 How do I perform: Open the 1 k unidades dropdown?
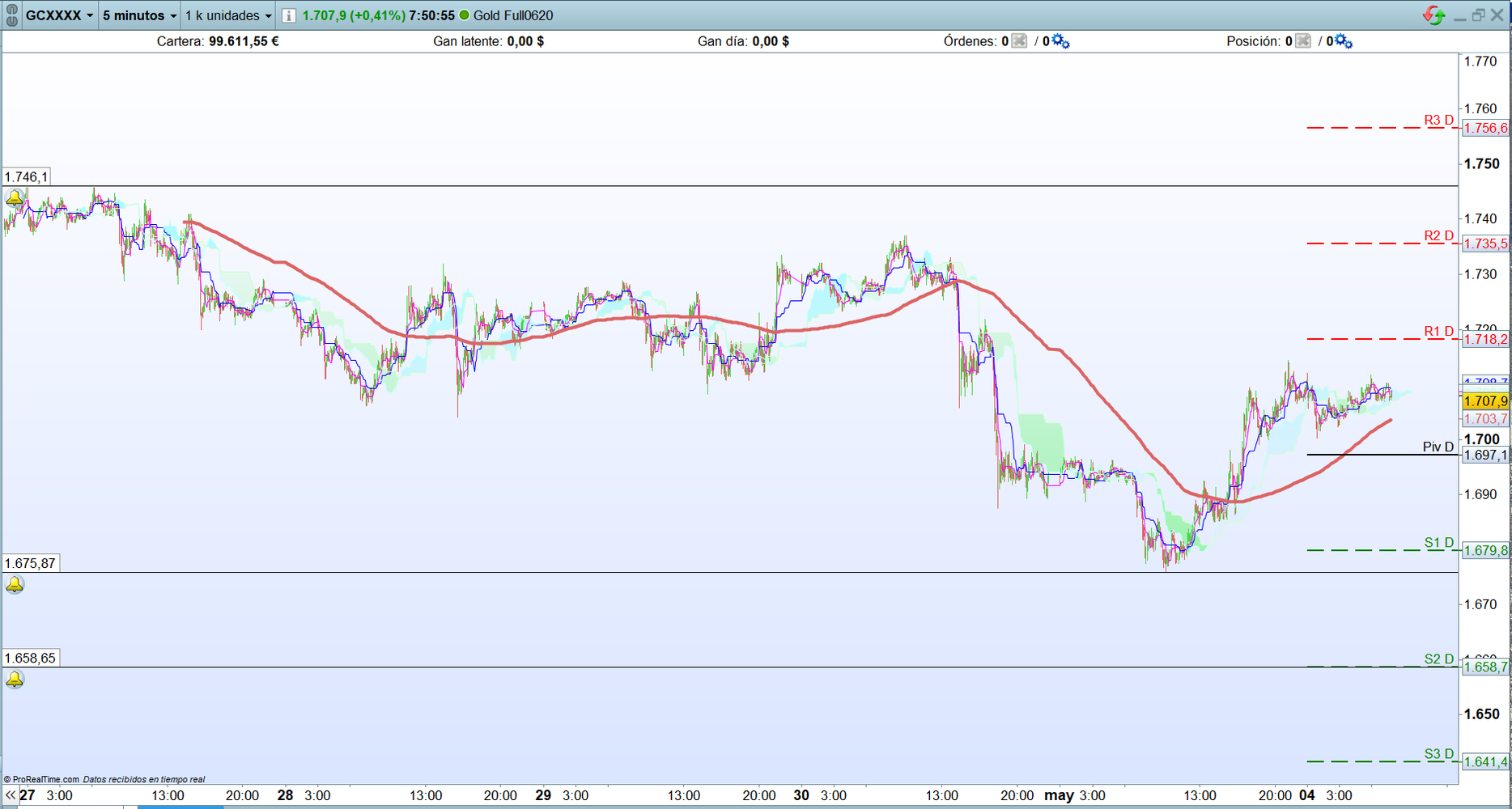[228, 15]
